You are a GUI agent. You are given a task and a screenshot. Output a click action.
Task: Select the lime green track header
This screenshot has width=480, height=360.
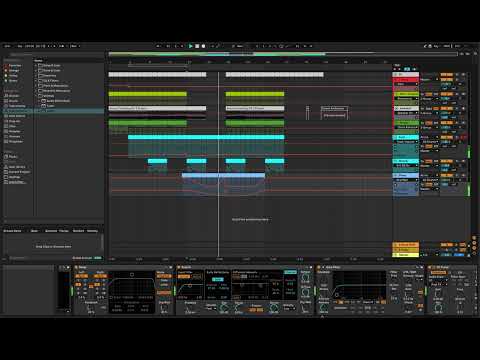tap(406, 94)
